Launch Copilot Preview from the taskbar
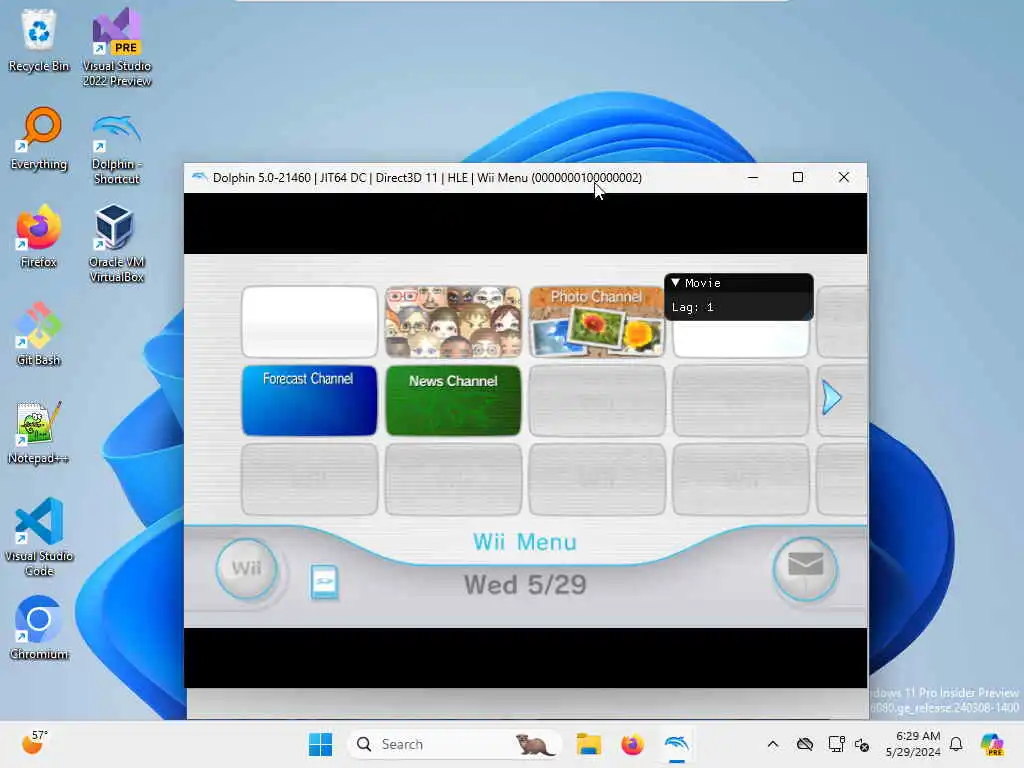This screenshot has height=768, width=1024. tap(992, 744)
